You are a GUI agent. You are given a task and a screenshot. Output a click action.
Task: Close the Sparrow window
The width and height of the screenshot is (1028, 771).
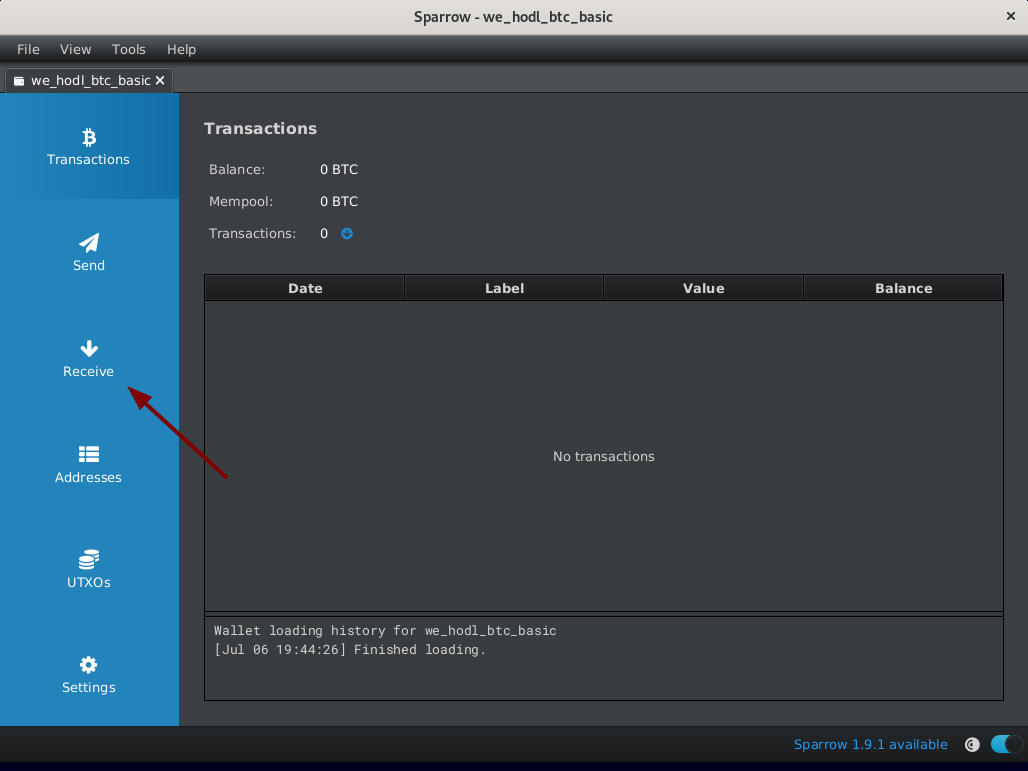click(x=1011, y=16)
